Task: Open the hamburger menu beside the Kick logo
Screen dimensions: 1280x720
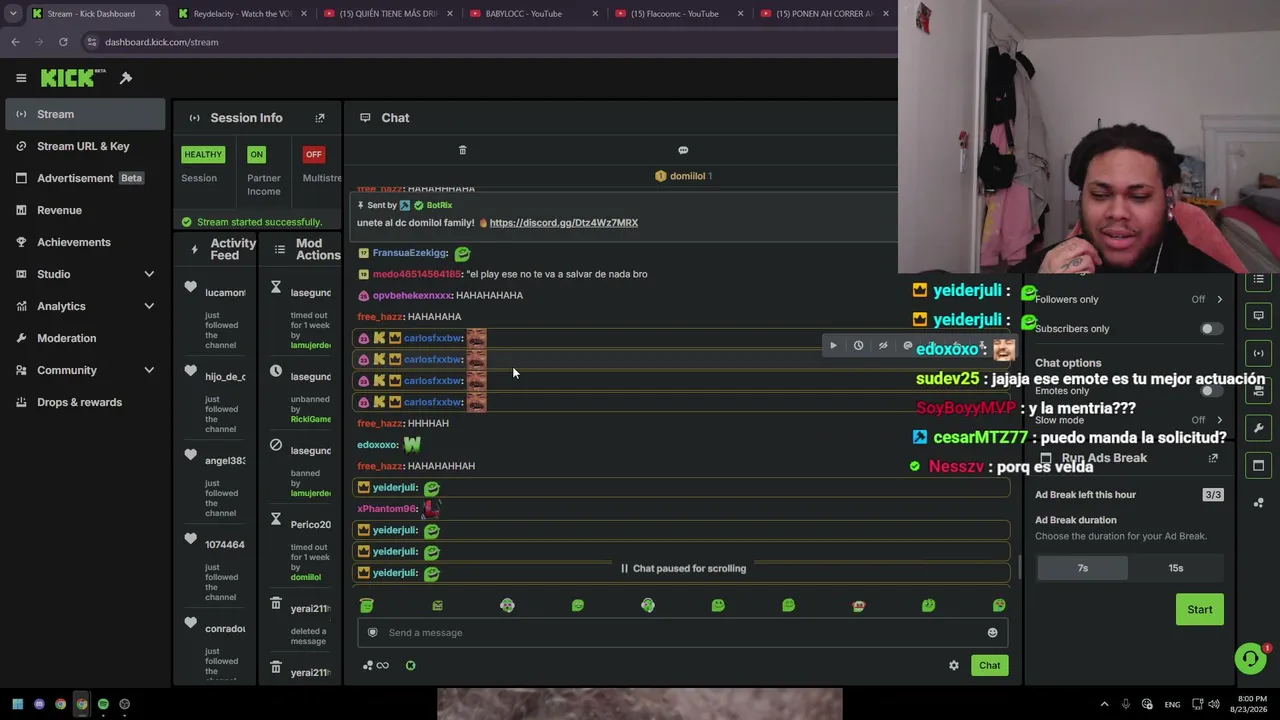Action: click(21, 78)
